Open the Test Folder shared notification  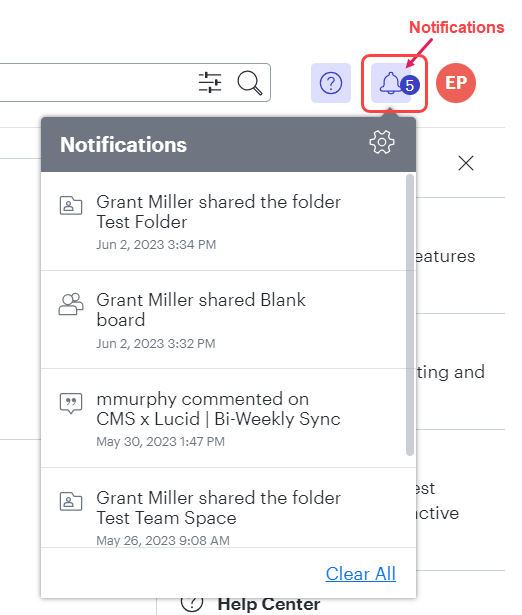click(224, 222)
